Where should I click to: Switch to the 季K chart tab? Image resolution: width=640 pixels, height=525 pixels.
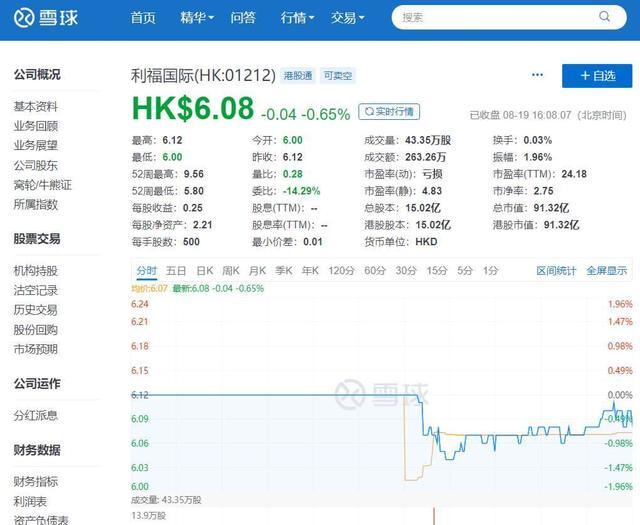(284, 271)
